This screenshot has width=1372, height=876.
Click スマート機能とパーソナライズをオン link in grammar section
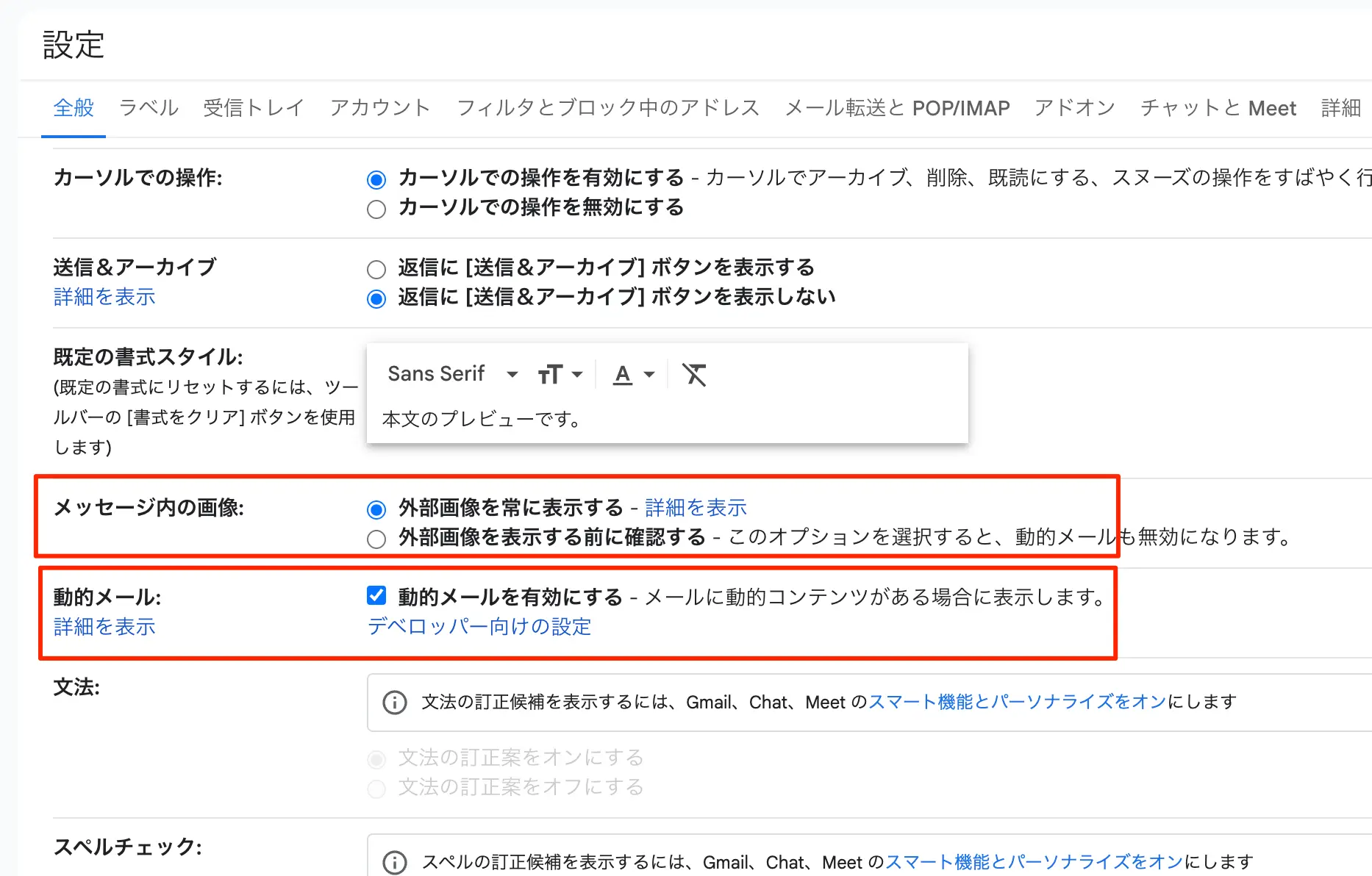click(x=1017, y=702)
